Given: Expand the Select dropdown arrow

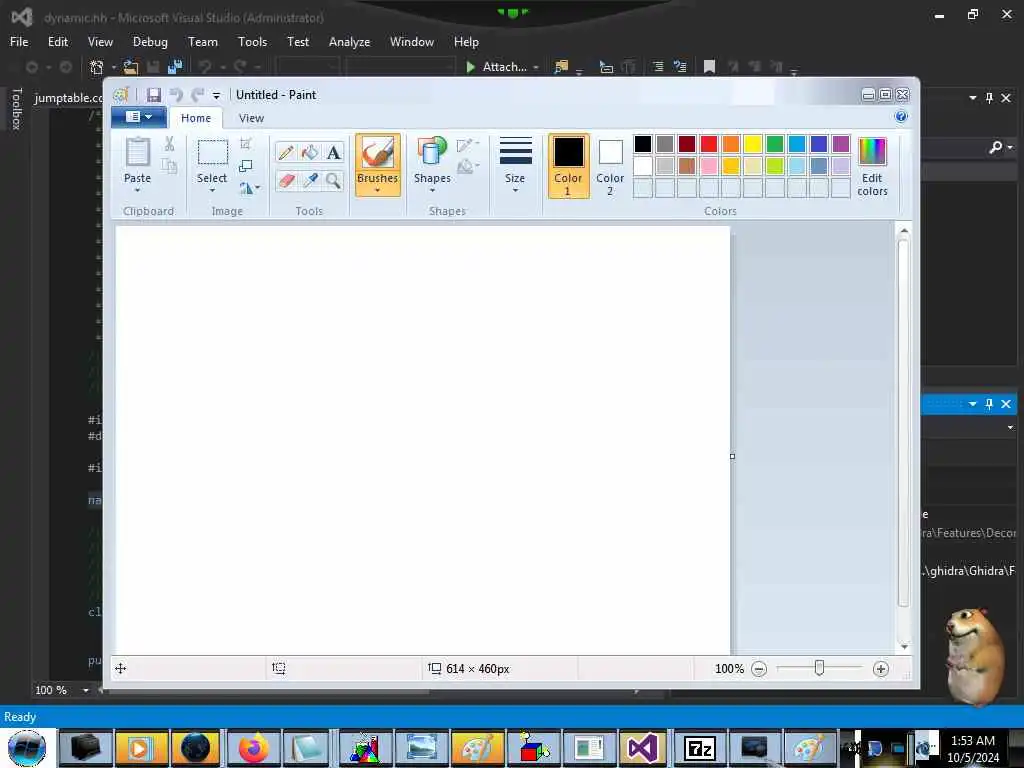Looking at the screenshot, I should [212, 191].
